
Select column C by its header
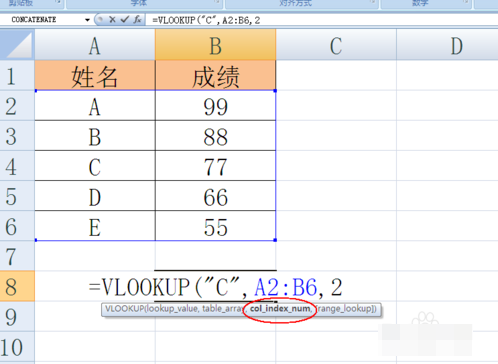pyautogui.click(x=336, y=45)
